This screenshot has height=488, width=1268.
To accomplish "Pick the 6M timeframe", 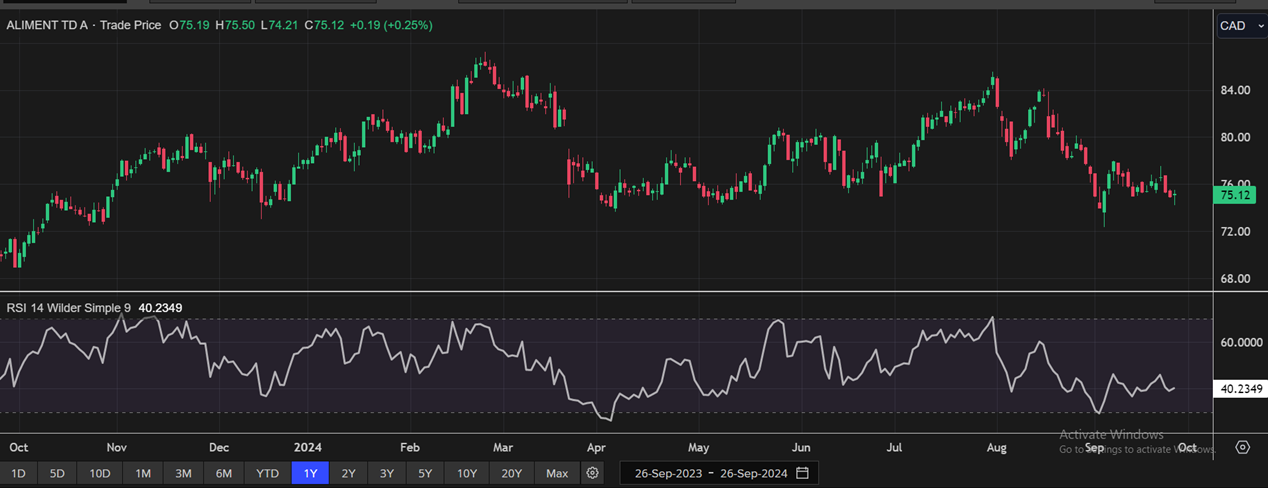I will [x=224, y=473].
